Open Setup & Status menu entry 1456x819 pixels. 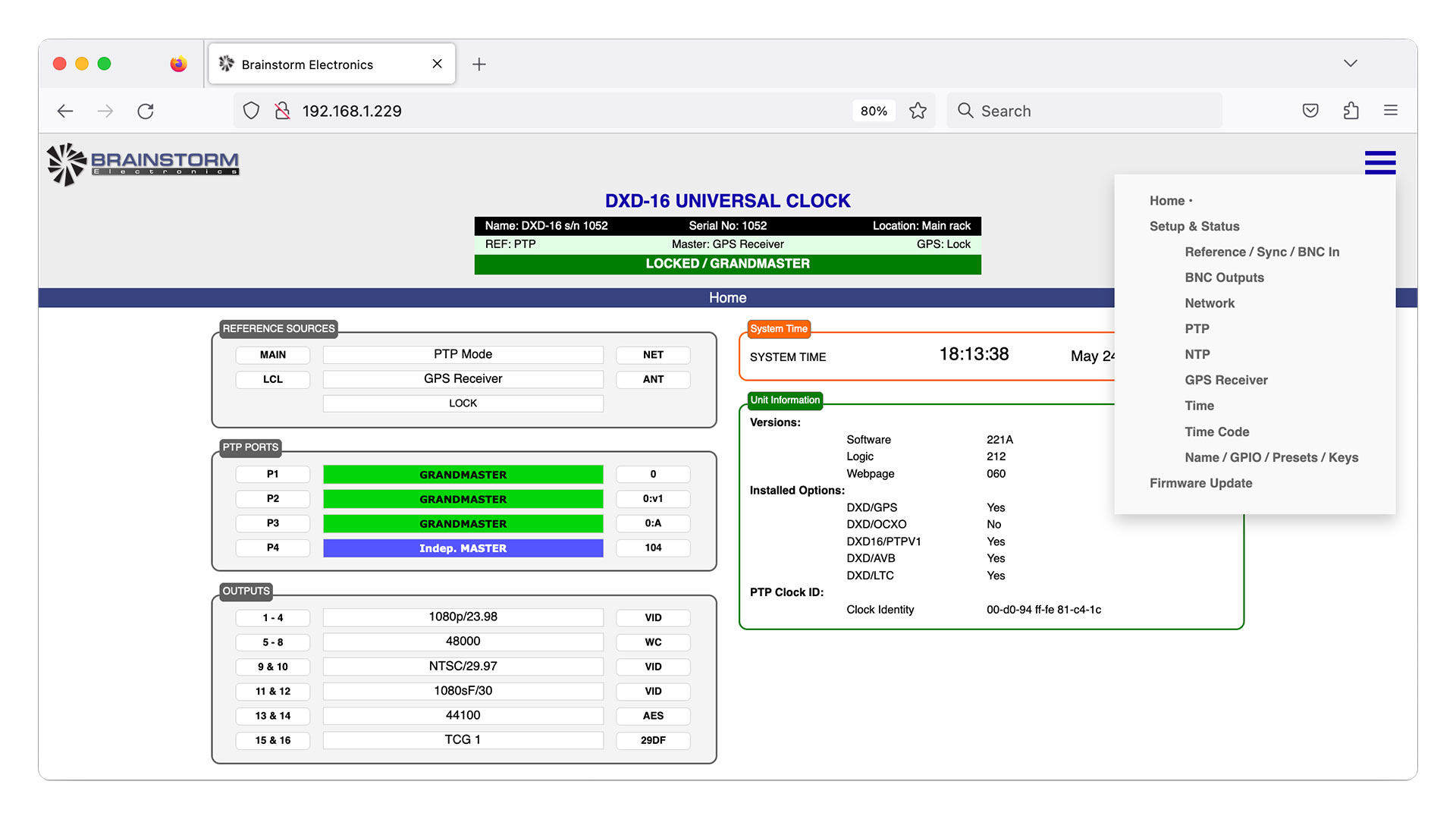tap(1194, 226)
